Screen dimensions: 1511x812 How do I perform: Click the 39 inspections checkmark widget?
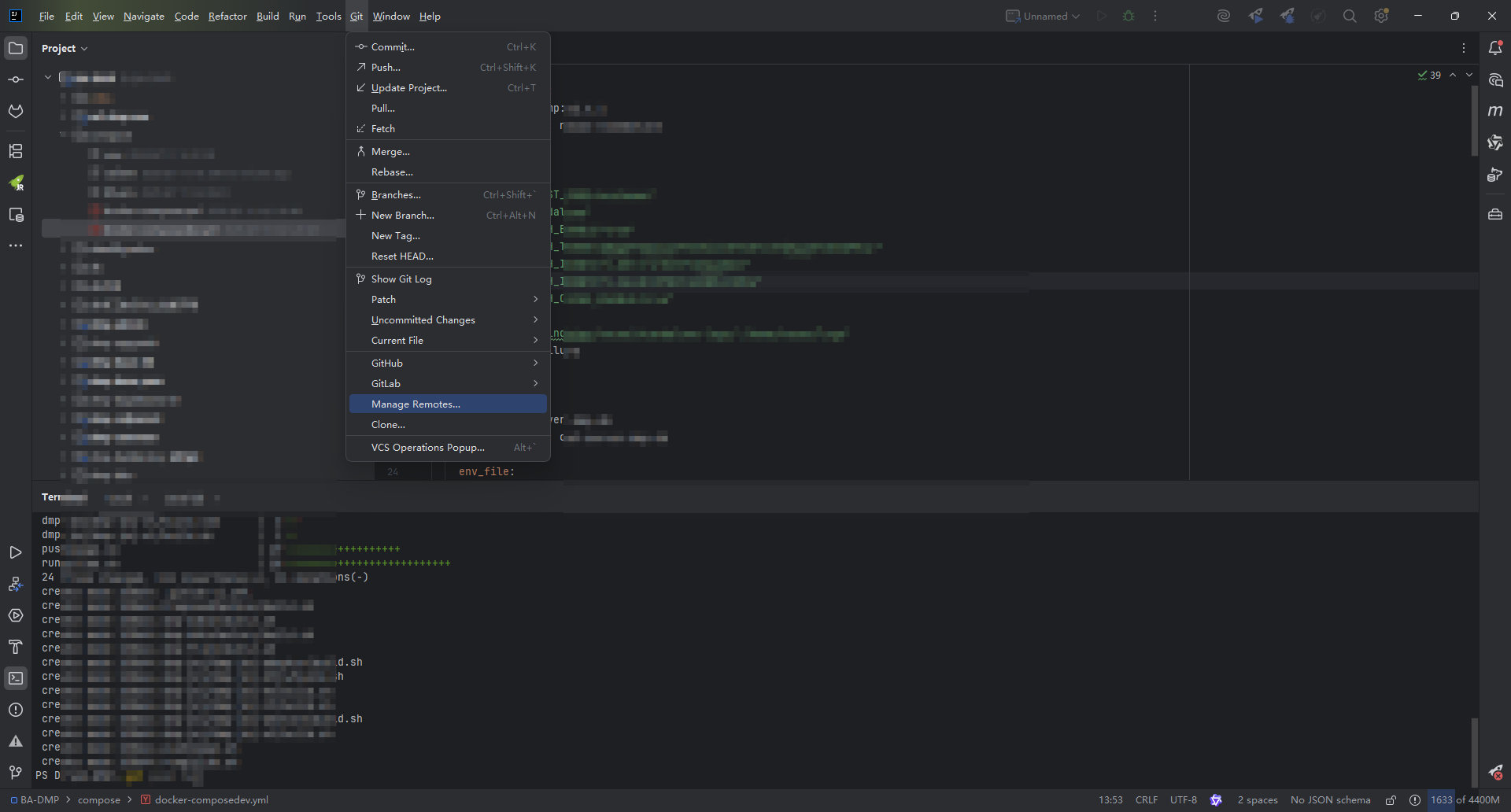(x=1429, y=75)
